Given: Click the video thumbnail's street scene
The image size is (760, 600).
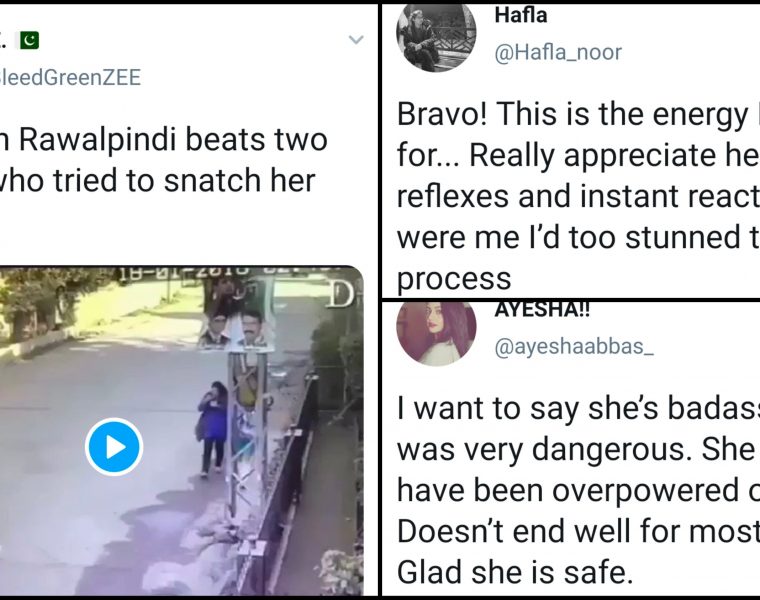Looking at the screenshot, I should (x=181, y=430).
